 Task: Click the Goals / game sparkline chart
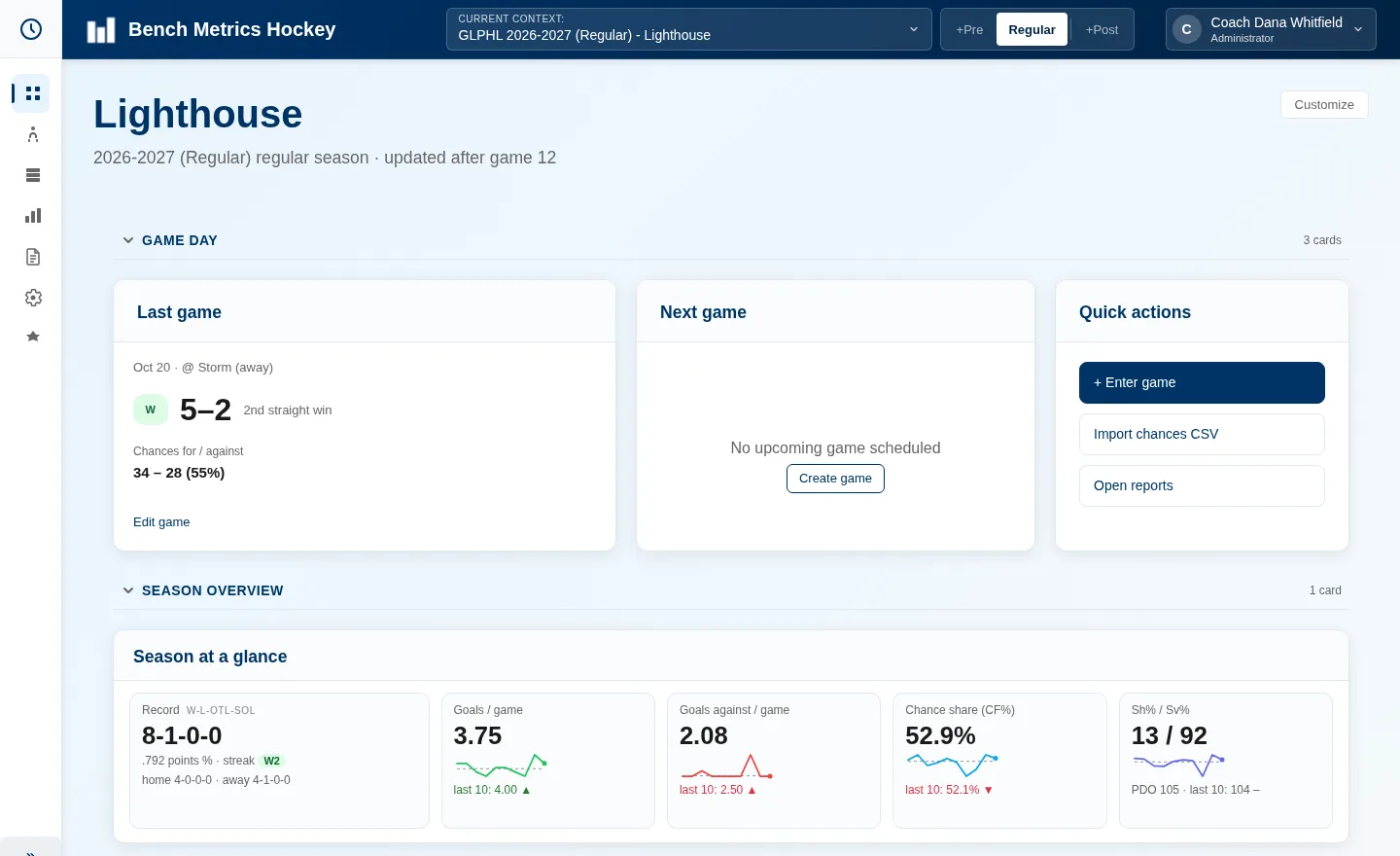(502, 766)
